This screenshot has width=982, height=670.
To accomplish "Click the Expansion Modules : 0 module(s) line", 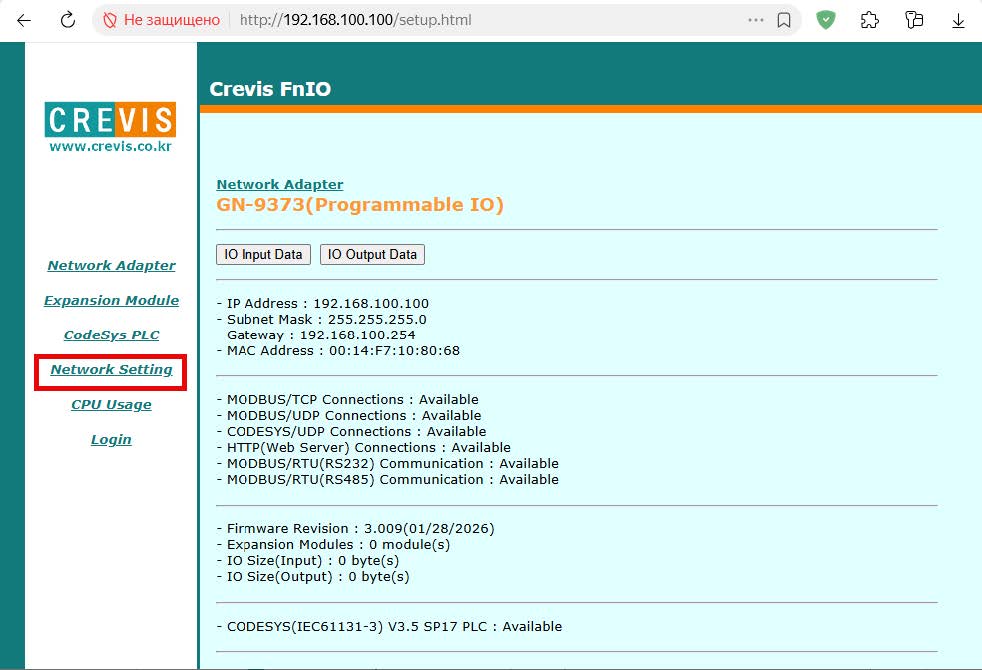I will (333, 545).
